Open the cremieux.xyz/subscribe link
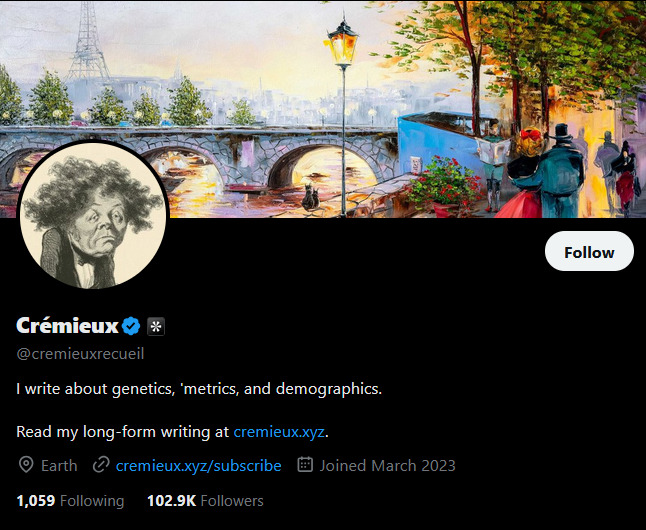646x530 pixels. (198, 465)
